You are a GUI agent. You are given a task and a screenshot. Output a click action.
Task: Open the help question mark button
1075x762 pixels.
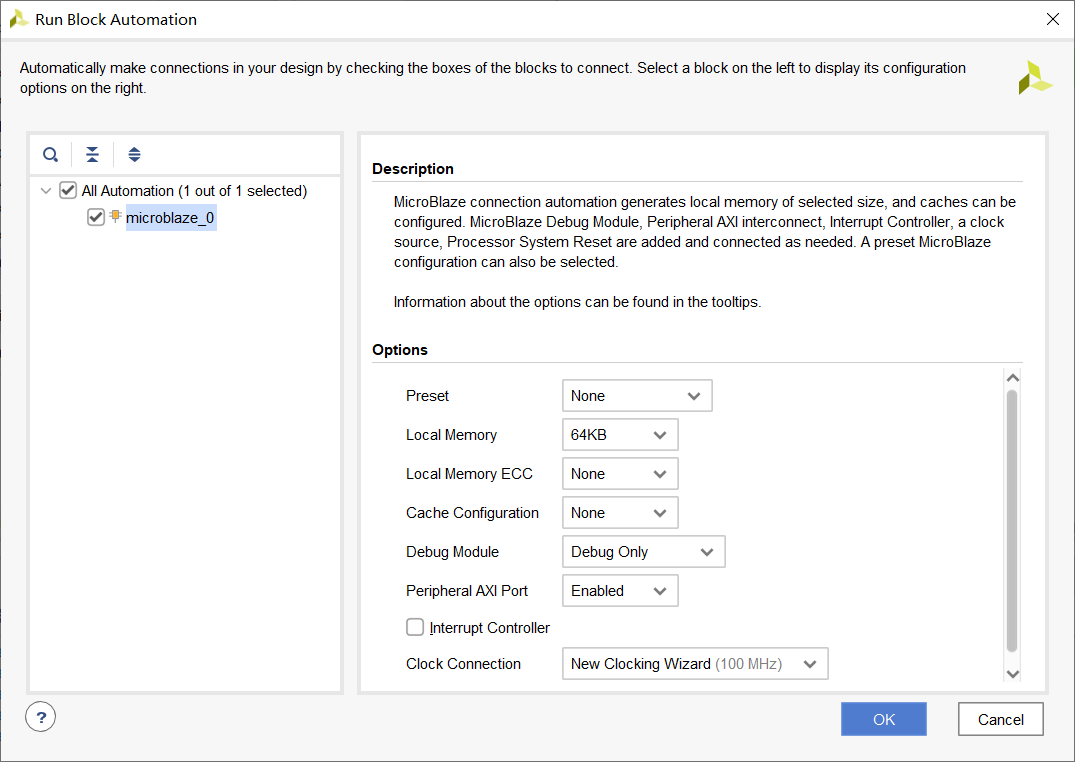click(41, 717)
